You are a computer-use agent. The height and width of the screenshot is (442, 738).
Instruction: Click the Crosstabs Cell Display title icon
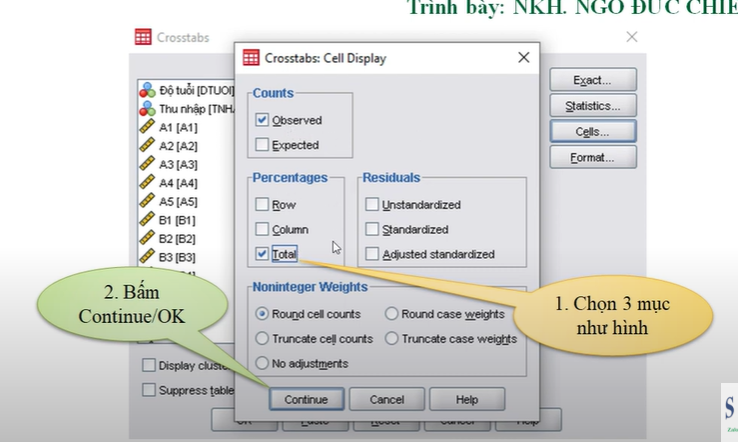[249, 58]
